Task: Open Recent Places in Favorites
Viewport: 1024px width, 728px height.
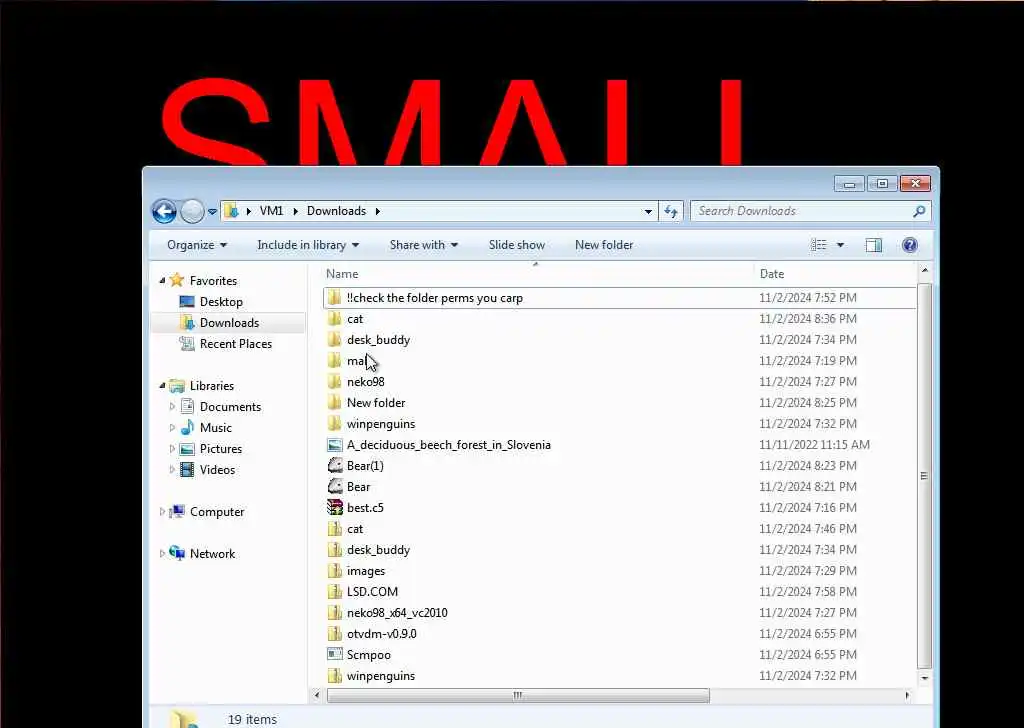Action: click(236, 343)
